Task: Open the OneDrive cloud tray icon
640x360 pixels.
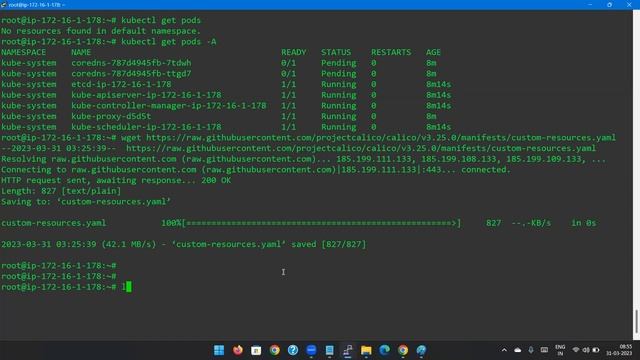Action: pyautogui.click(x=518, y=350)
